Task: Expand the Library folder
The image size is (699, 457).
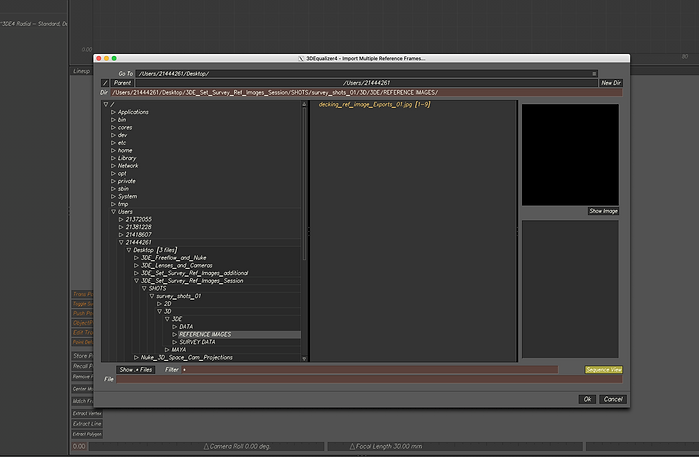Action: pyautogui.click(x=113, y=158)
